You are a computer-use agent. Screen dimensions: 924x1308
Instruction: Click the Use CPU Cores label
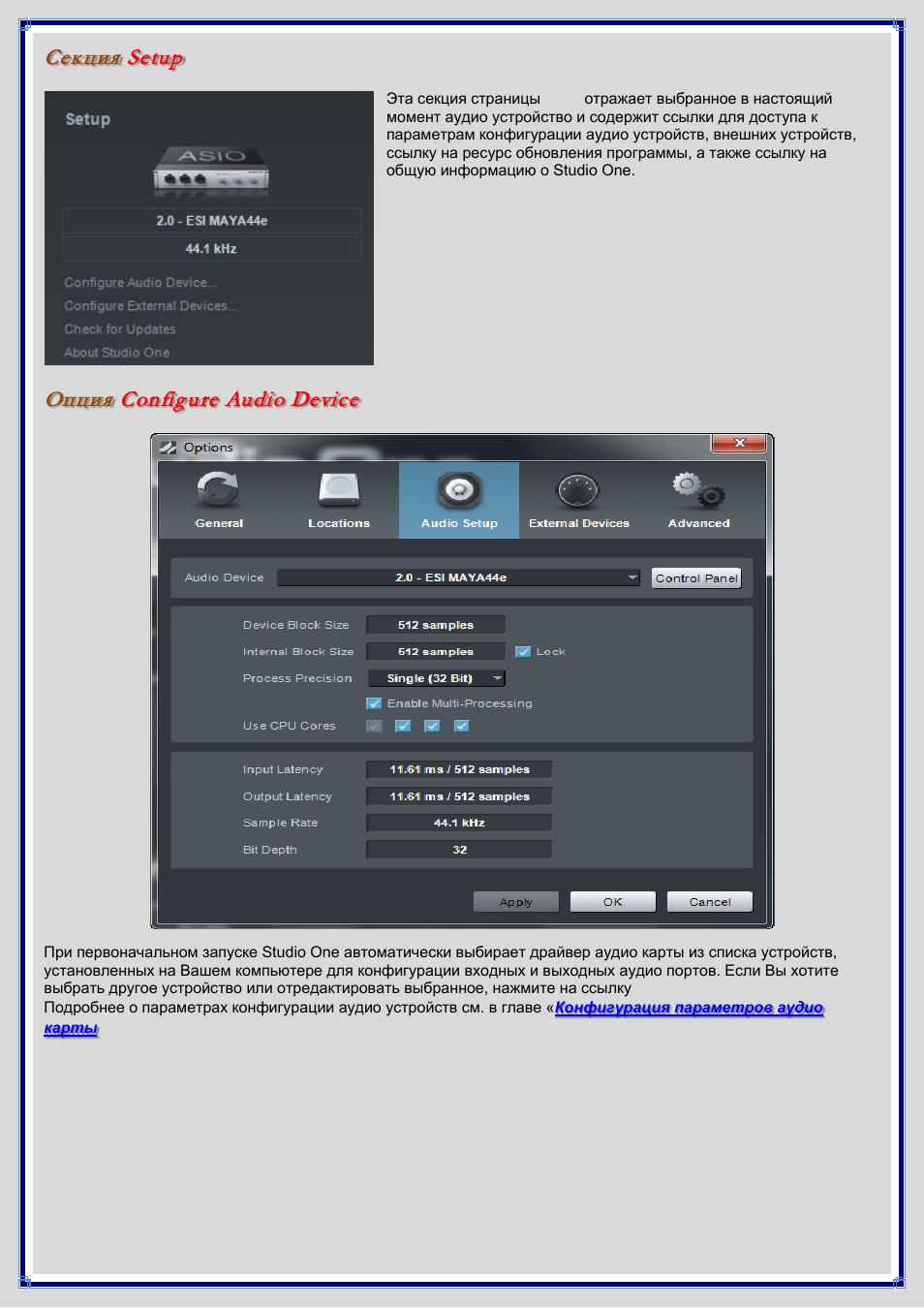click(x=290, y=726)
